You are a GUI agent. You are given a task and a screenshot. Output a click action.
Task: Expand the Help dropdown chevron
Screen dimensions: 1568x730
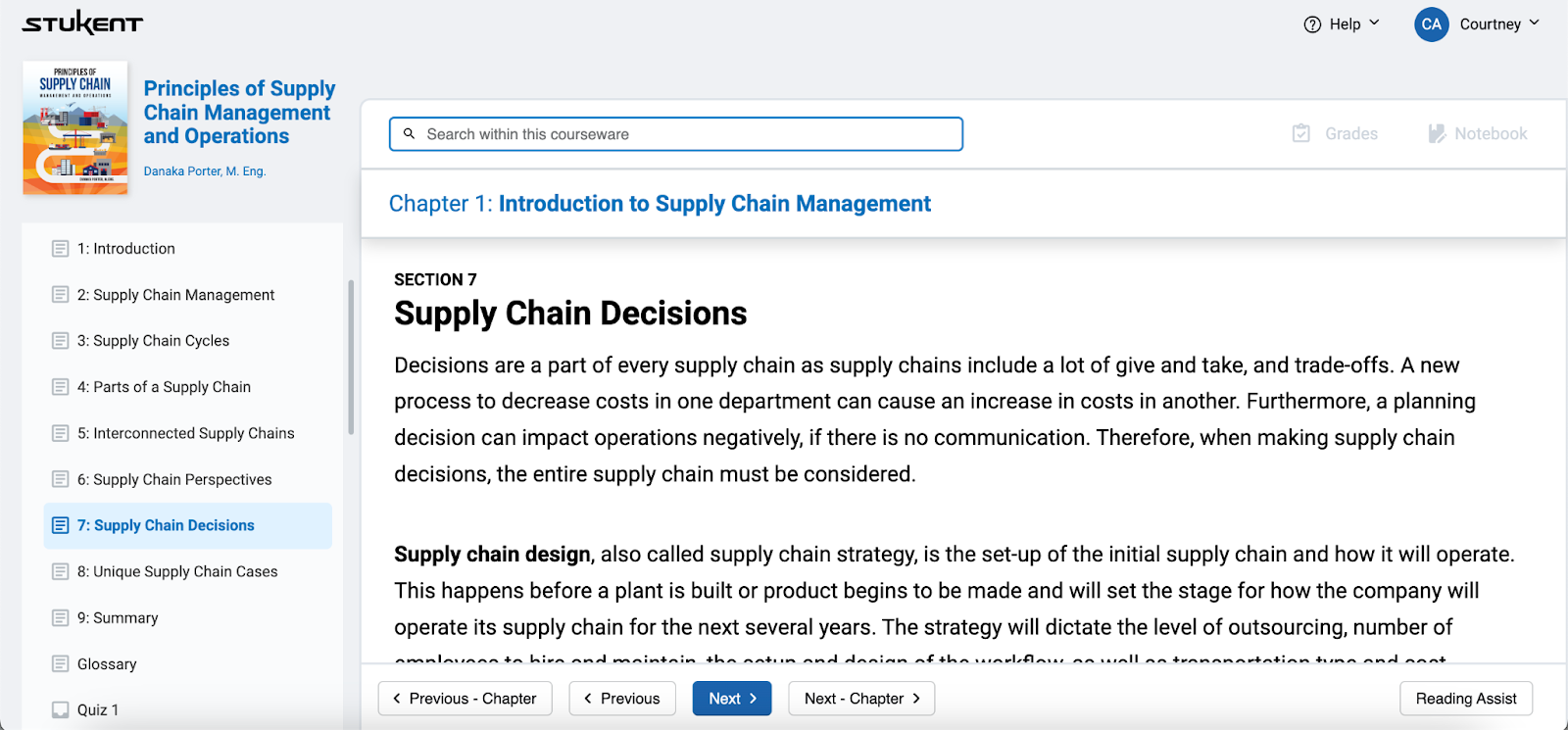click(1374, 23)
